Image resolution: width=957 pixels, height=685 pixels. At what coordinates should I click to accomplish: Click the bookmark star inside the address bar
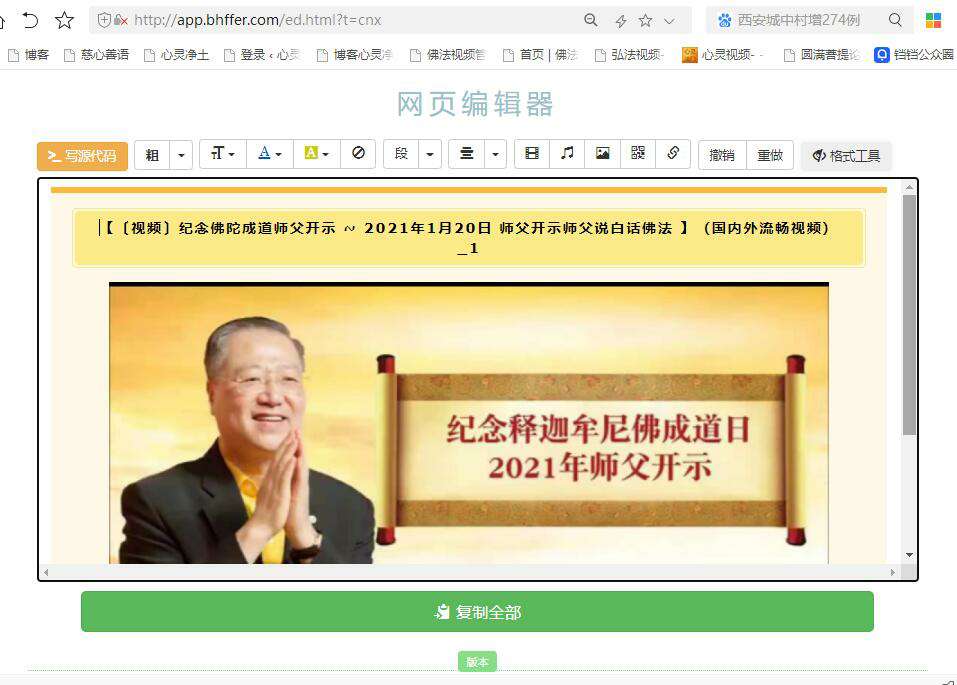coord(645,21)
